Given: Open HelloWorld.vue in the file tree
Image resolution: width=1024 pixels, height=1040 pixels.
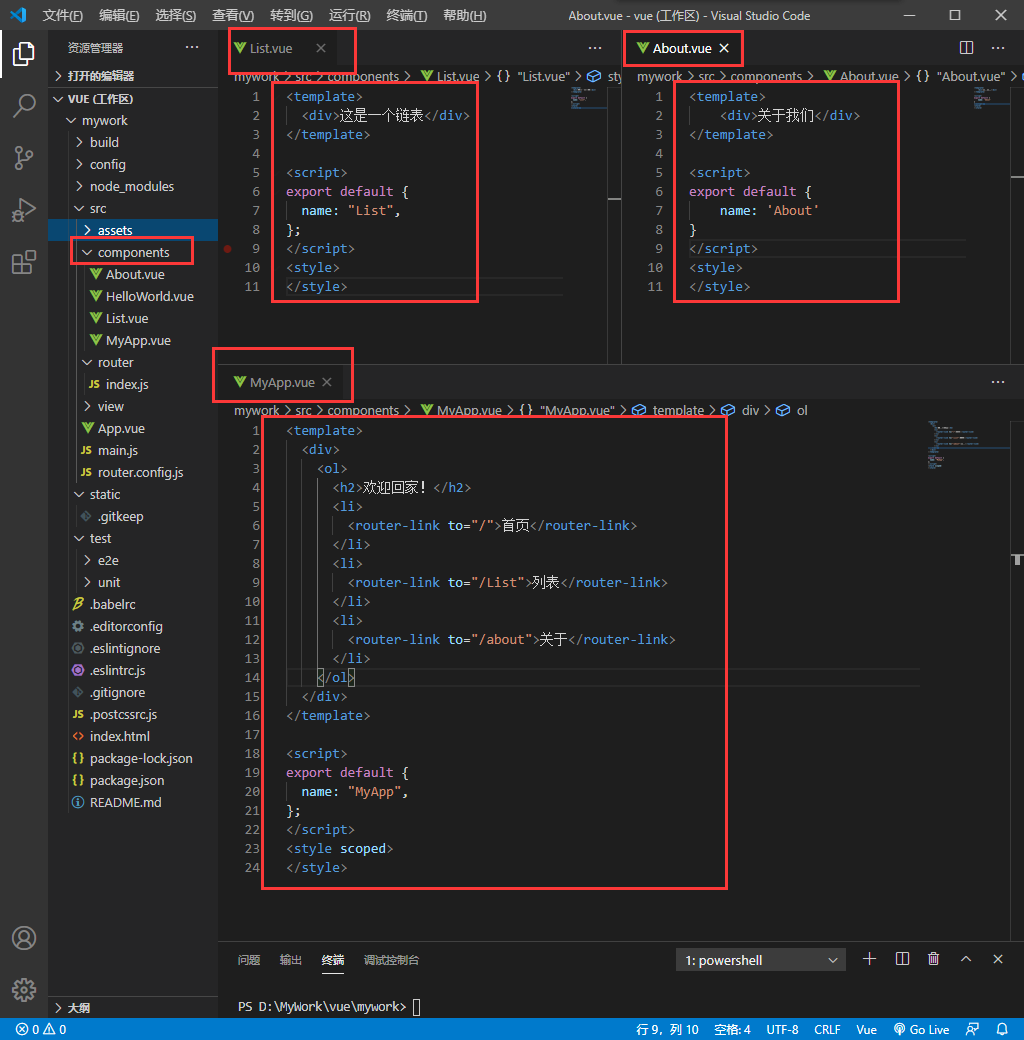Looking at the screenshot, I should tap(133, 296).
